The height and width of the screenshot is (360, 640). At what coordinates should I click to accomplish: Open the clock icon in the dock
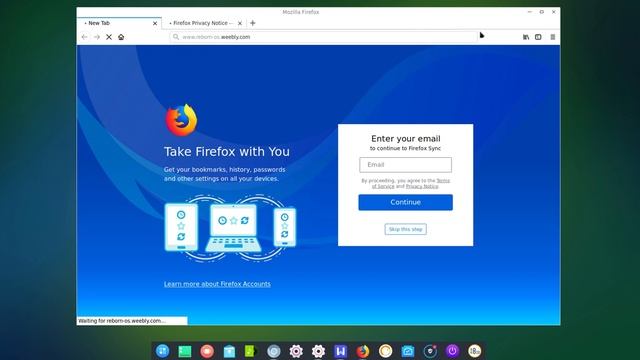474,351
